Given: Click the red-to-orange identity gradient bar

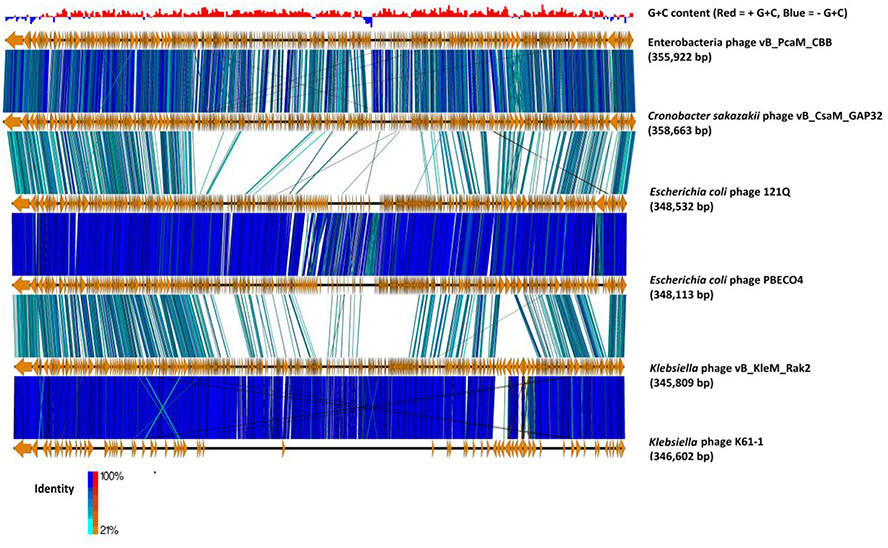Looking at the screenshot, I should pyautogui.click(x=96, y=503).
